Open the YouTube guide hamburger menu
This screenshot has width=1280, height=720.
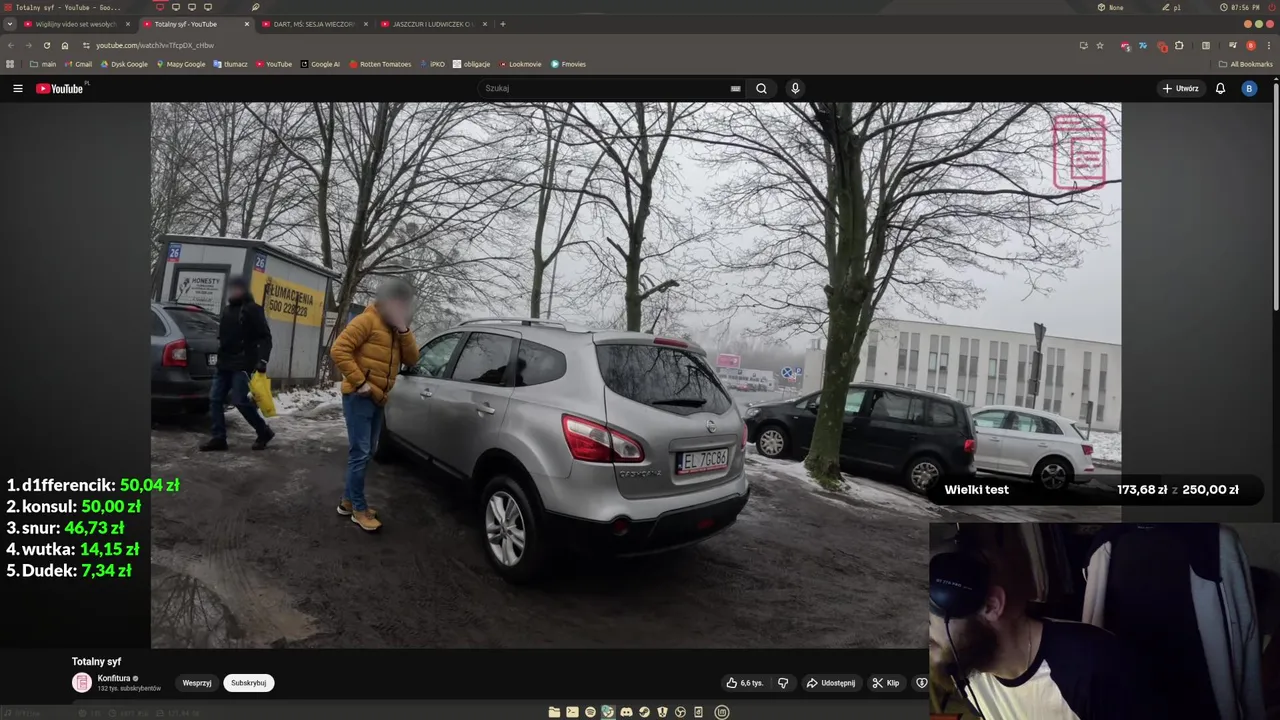(18, 88)
